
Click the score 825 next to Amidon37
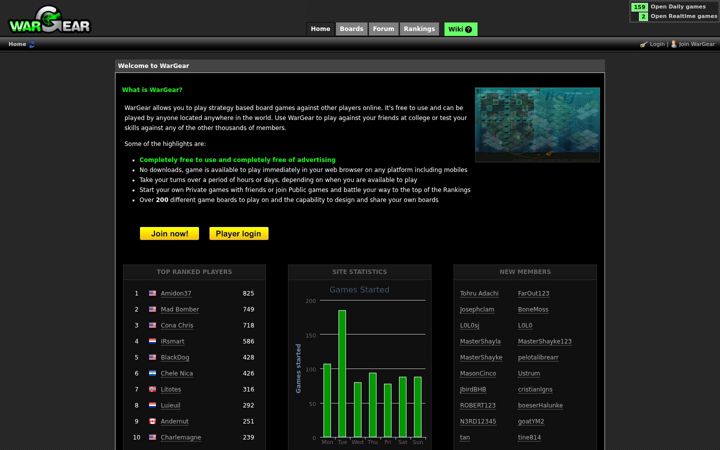coord(248,293)
